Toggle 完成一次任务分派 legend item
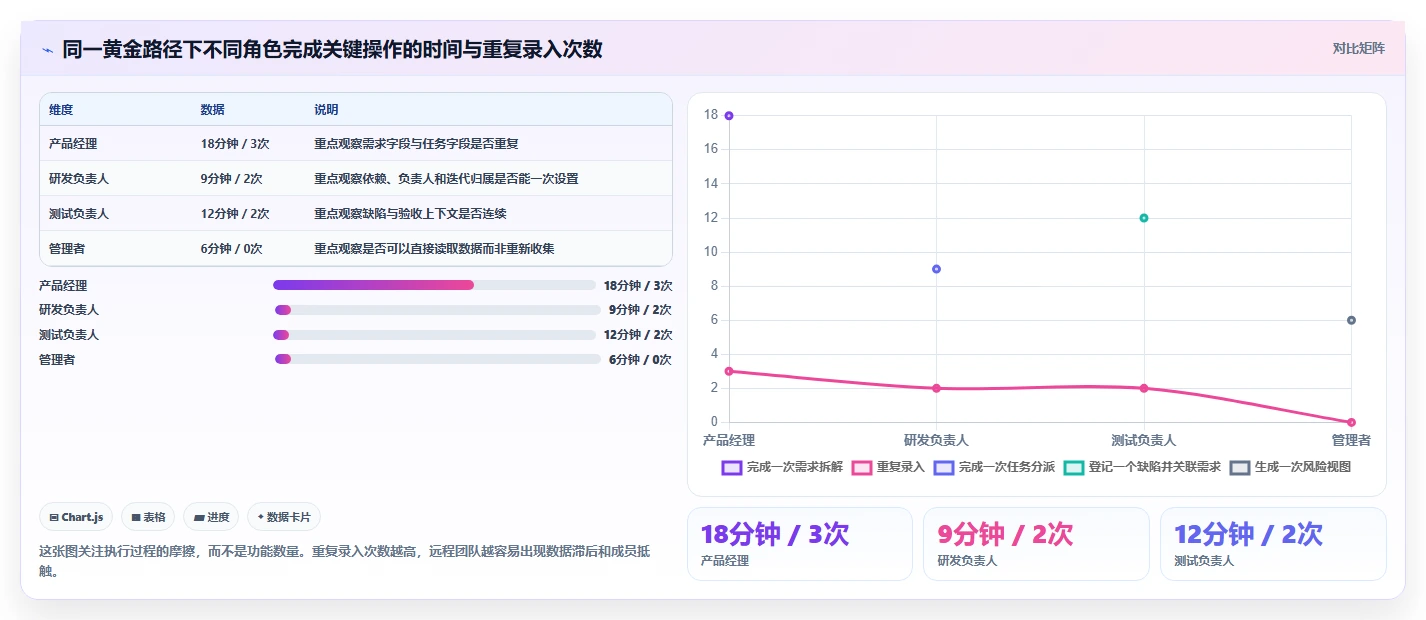Screen dimensions: 1426x620 point(994,467)
